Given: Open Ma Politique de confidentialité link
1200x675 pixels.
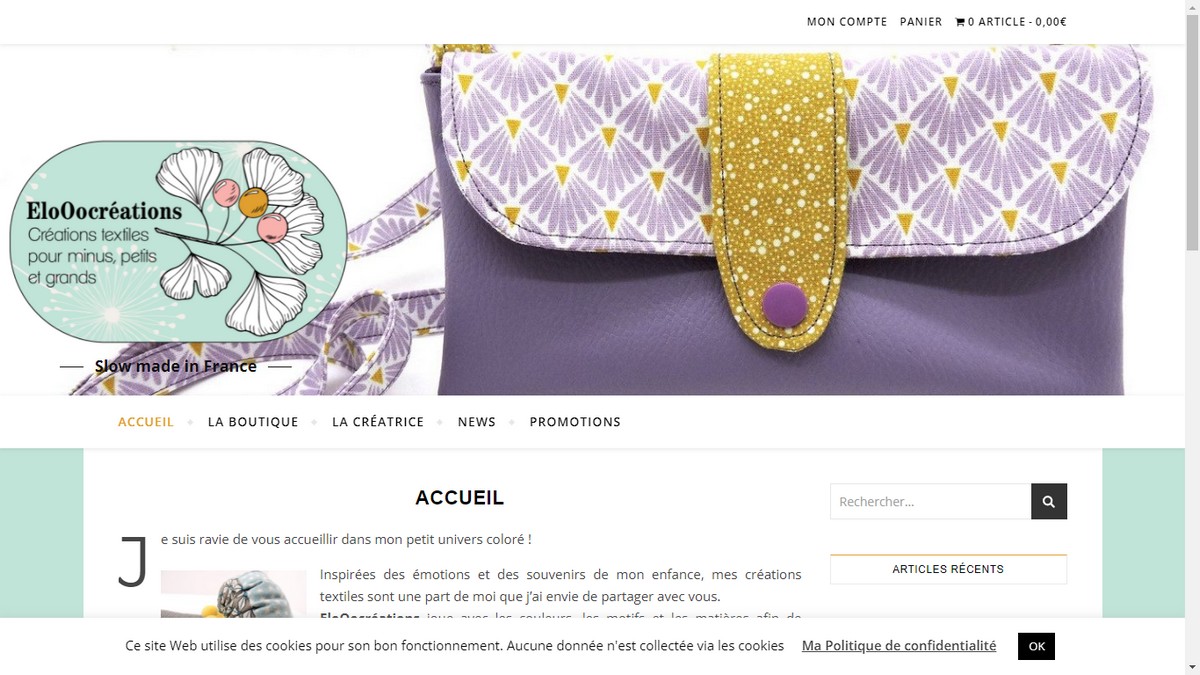Looking at the screenshot, I should [x=899, y=646].
